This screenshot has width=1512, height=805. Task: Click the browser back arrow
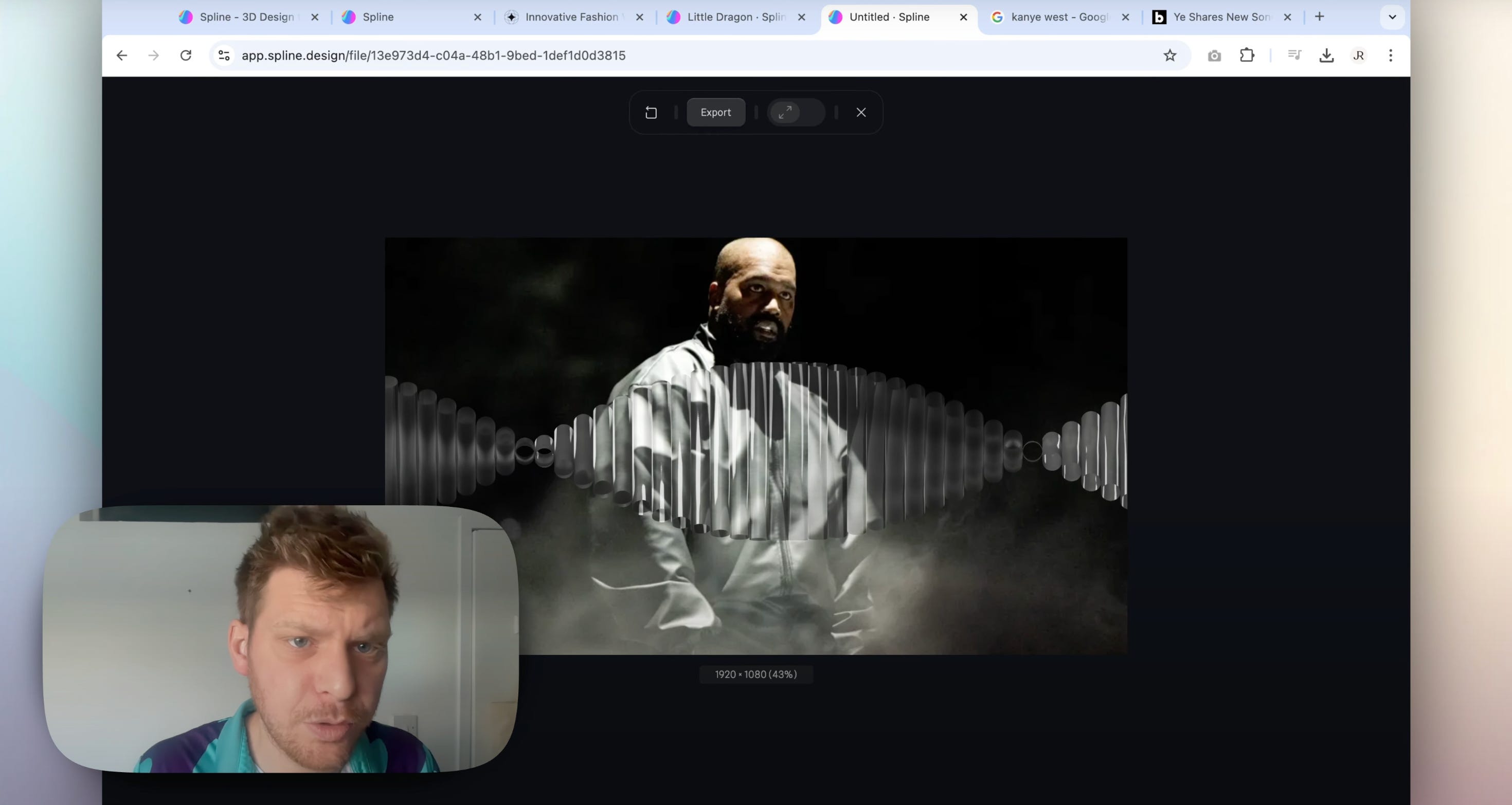(121, 55)
